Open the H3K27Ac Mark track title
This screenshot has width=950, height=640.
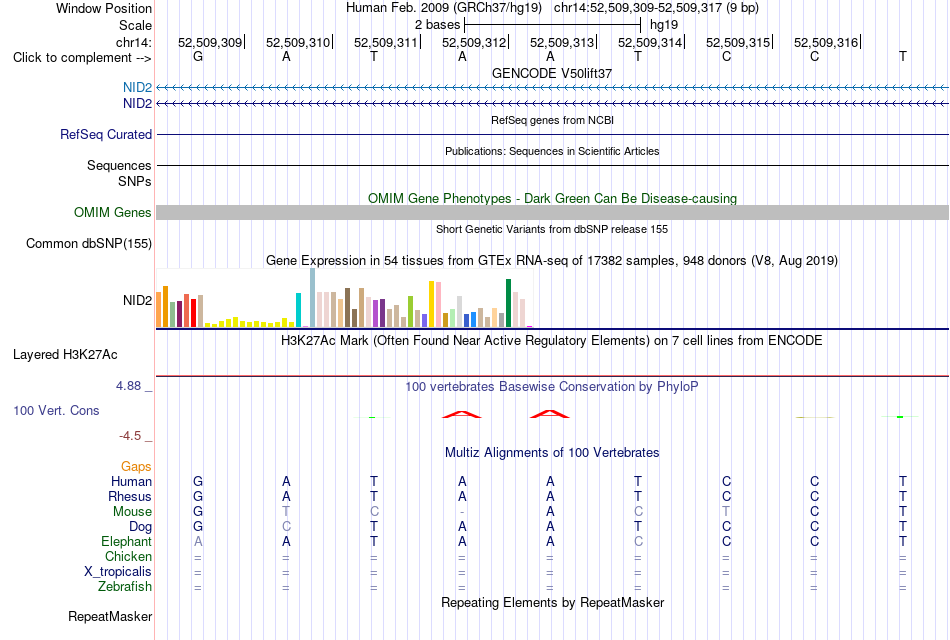point(551,341)
